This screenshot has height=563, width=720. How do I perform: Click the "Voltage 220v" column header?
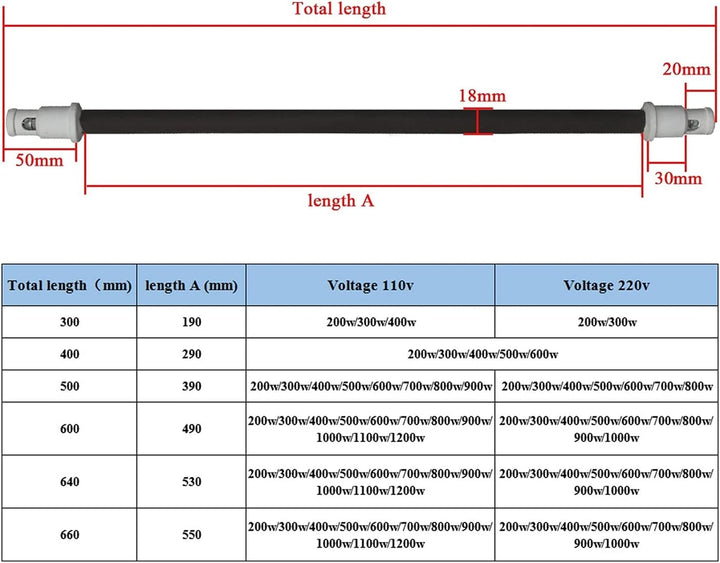(x=606, y=285)
